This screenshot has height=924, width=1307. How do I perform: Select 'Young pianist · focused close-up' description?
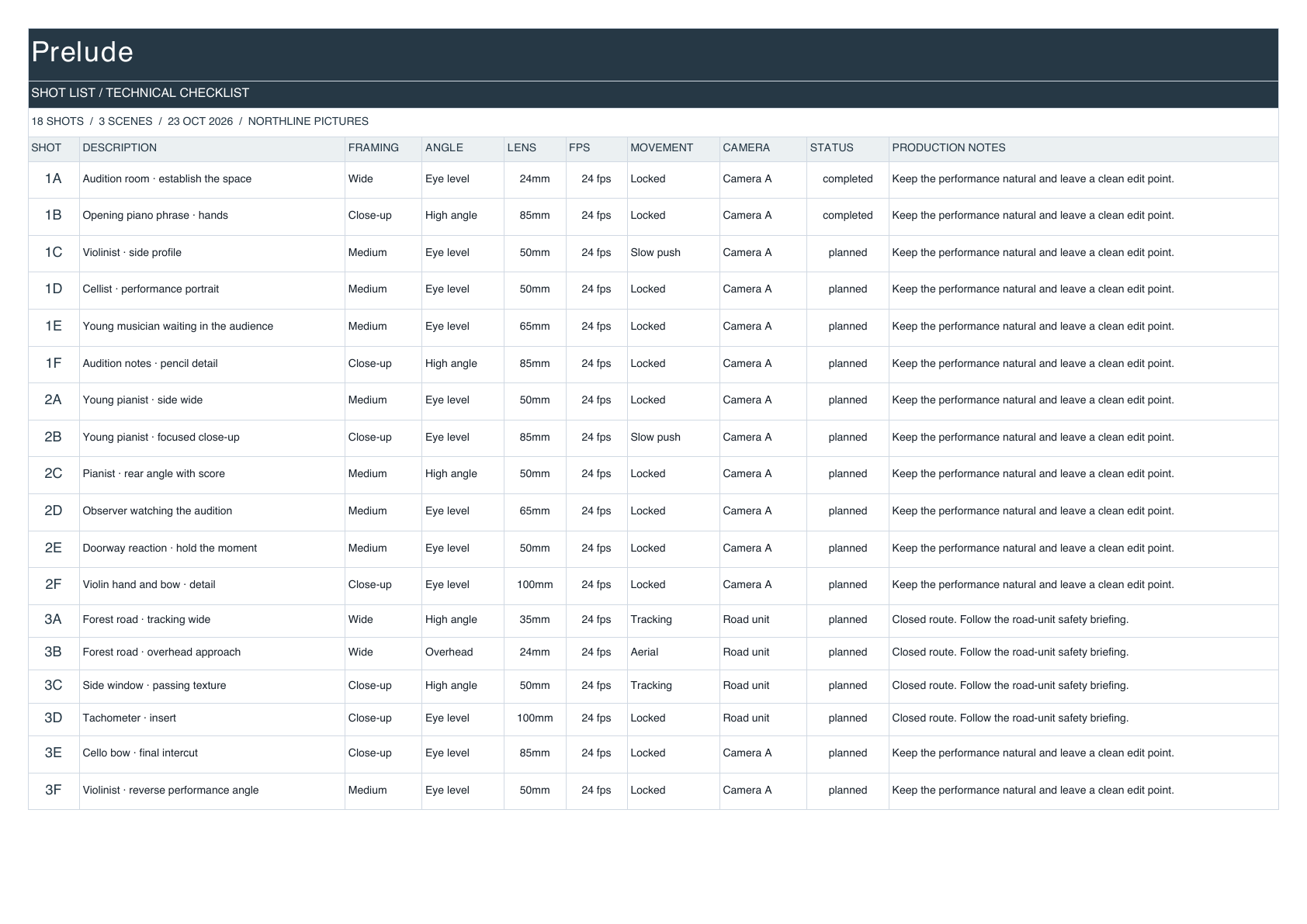point(161,438)
